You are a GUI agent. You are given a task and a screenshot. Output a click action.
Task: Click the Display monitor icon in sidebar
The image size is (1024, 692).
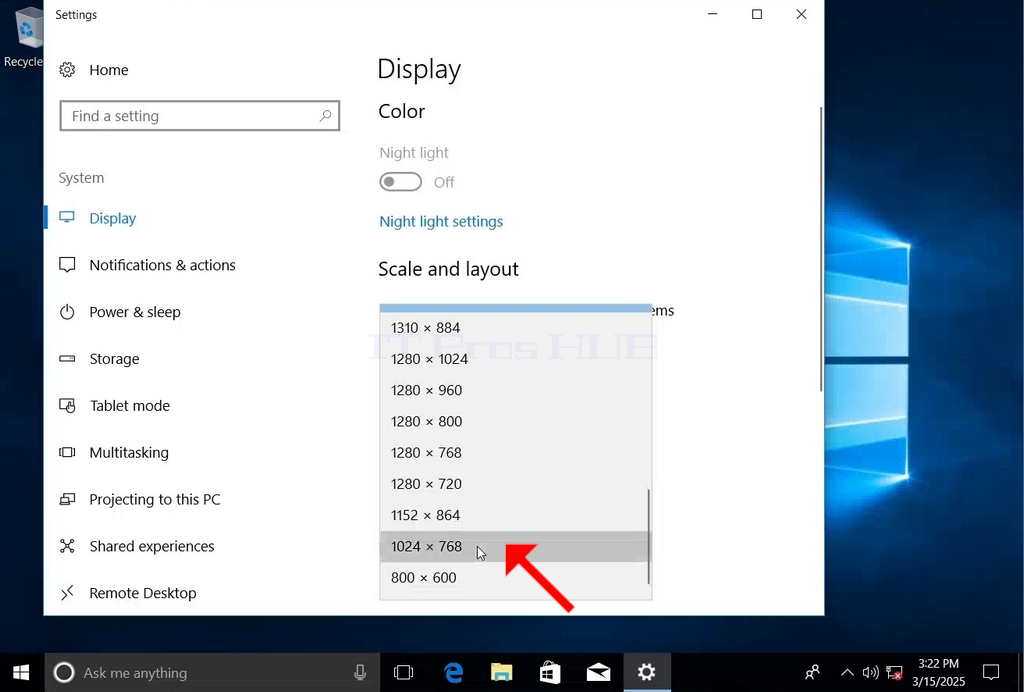(x=67, y=218)
